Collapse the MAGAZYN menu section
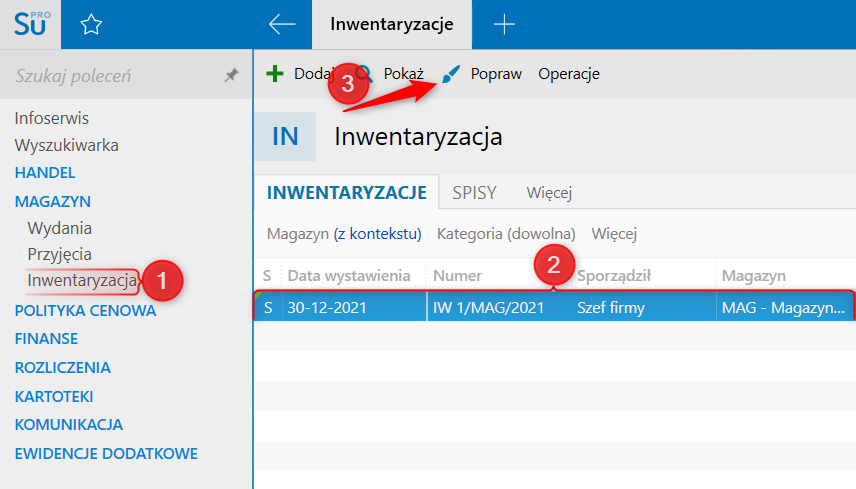 [x=52, y=201]
